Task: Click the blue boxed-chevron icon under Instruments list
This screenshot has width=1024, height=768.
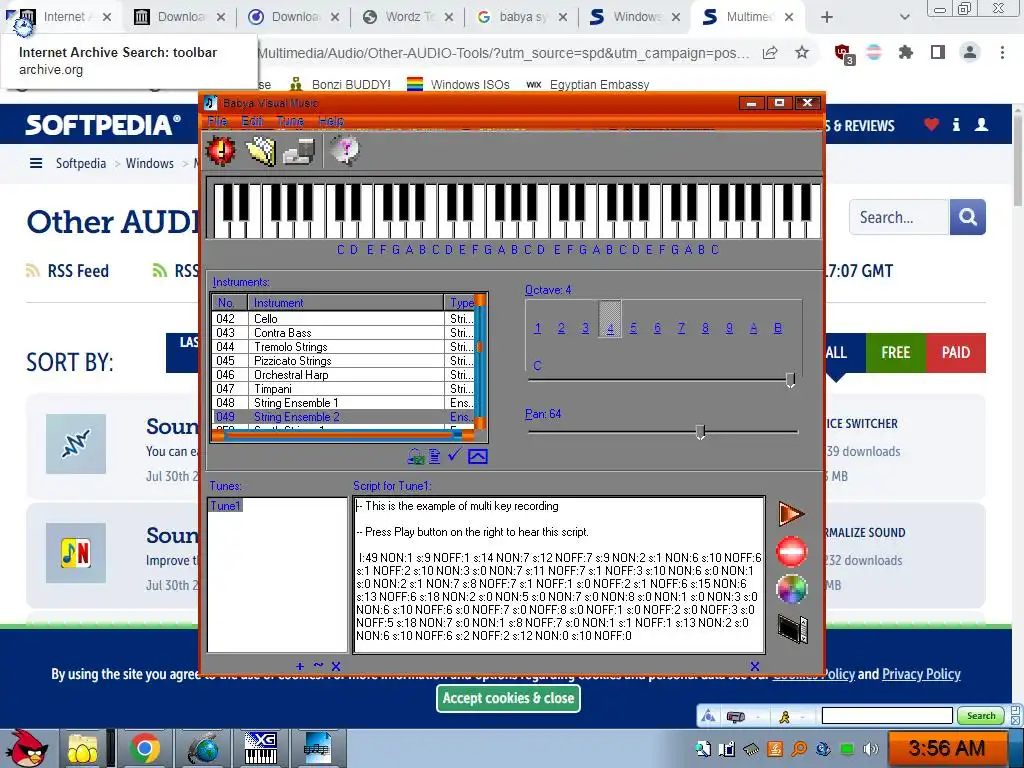Action: [x=477, y=456]
